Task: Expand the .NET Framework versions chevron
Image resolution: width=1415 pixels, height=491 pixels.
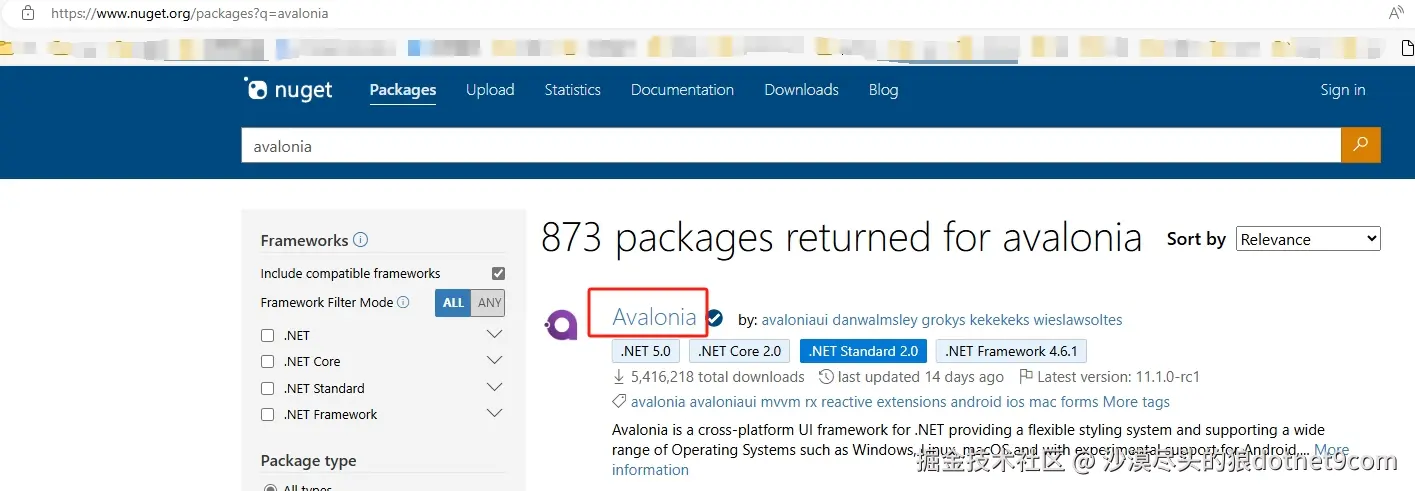Action: 494,413
